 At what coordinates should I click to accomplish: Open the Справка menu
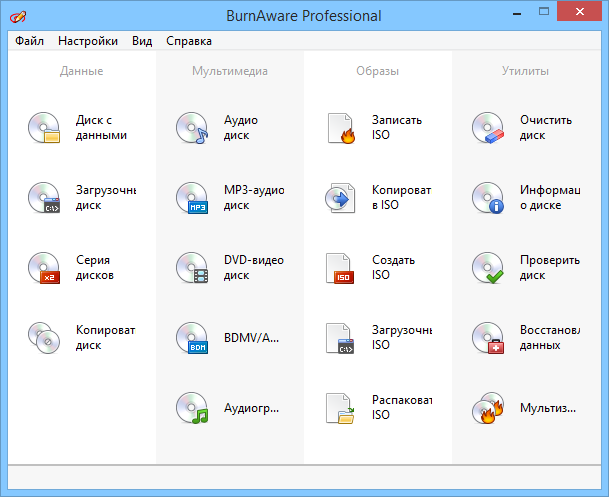click(x=188, y=41)
